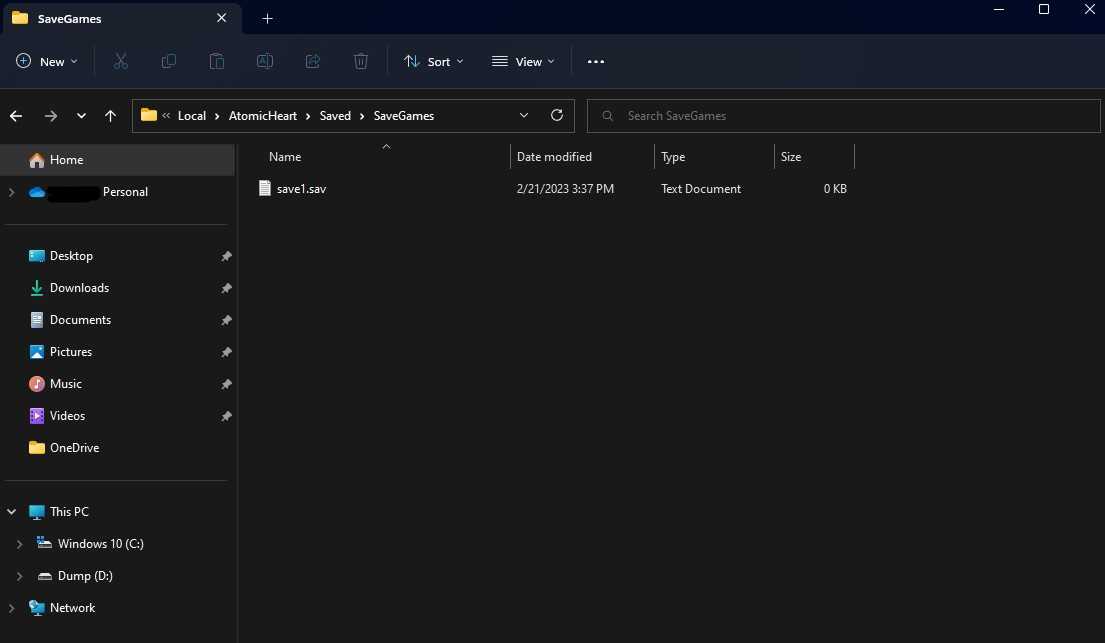Unpin Desktop via its pin icon

pyautogui.click(x=226, y=256)
